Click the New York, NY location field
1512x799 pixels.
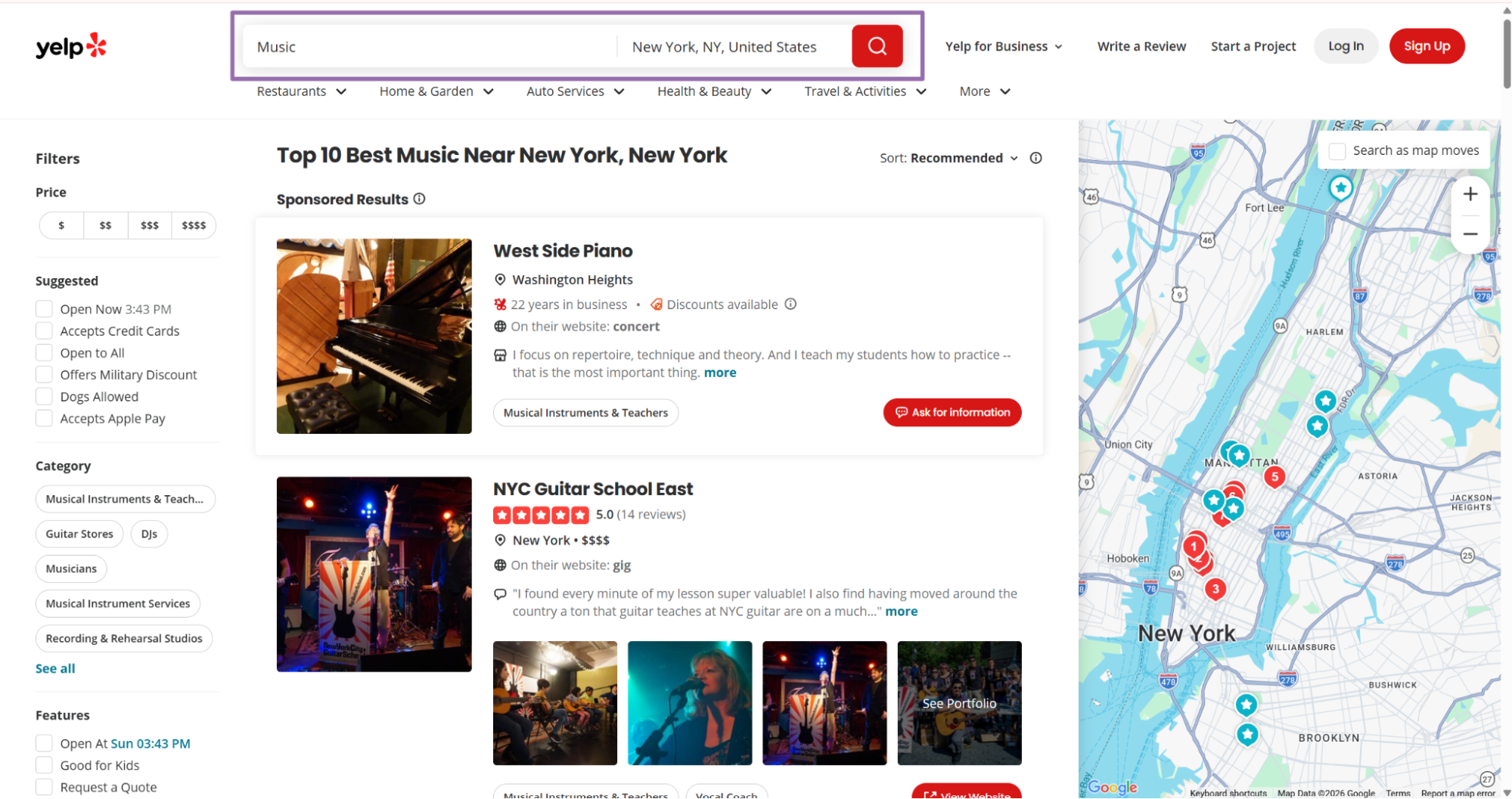734,46
